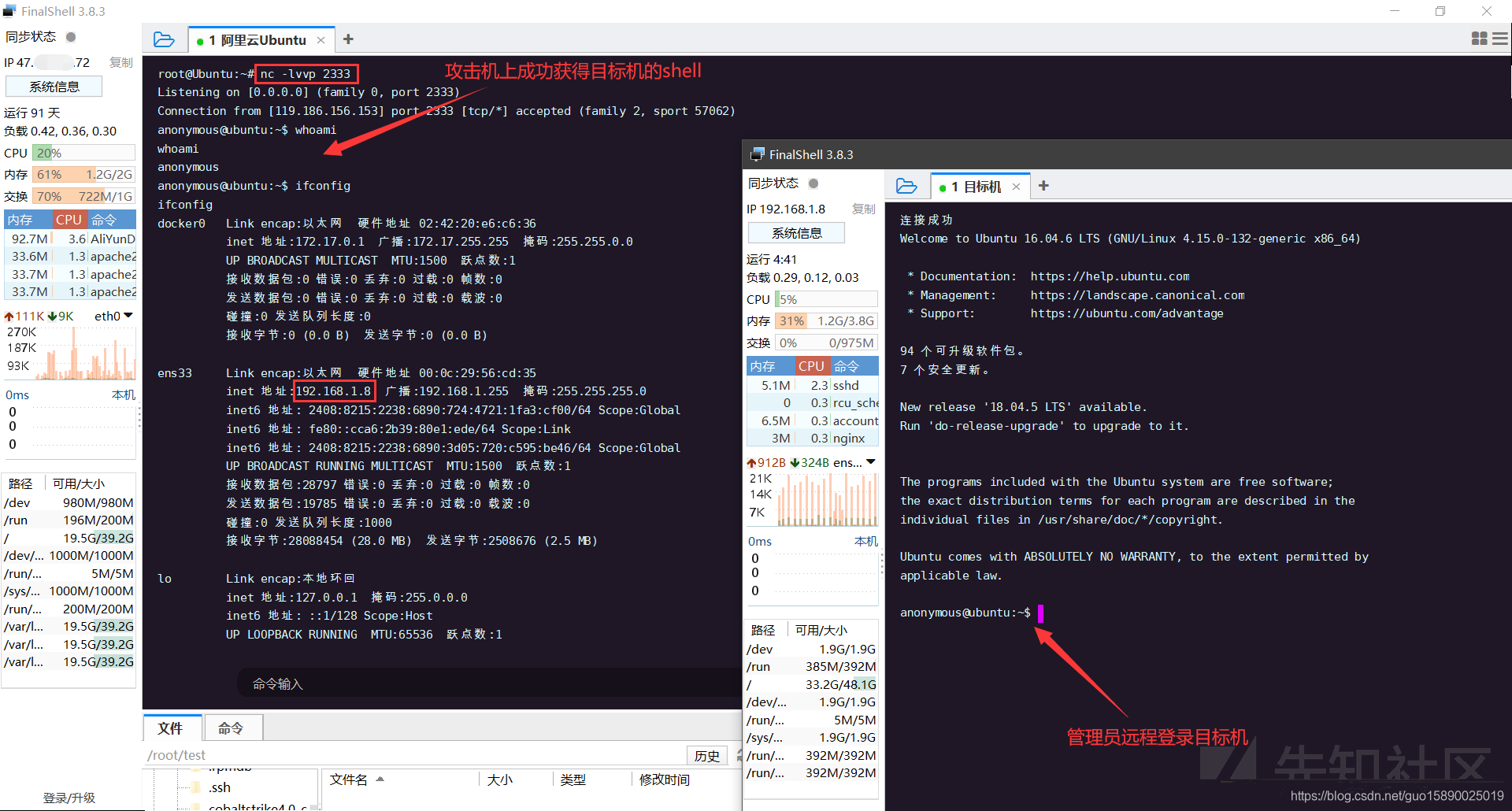This screenshot has height=811, width=1512.
Task: Click network traffic graph in main window
Action: coord(69,352)
